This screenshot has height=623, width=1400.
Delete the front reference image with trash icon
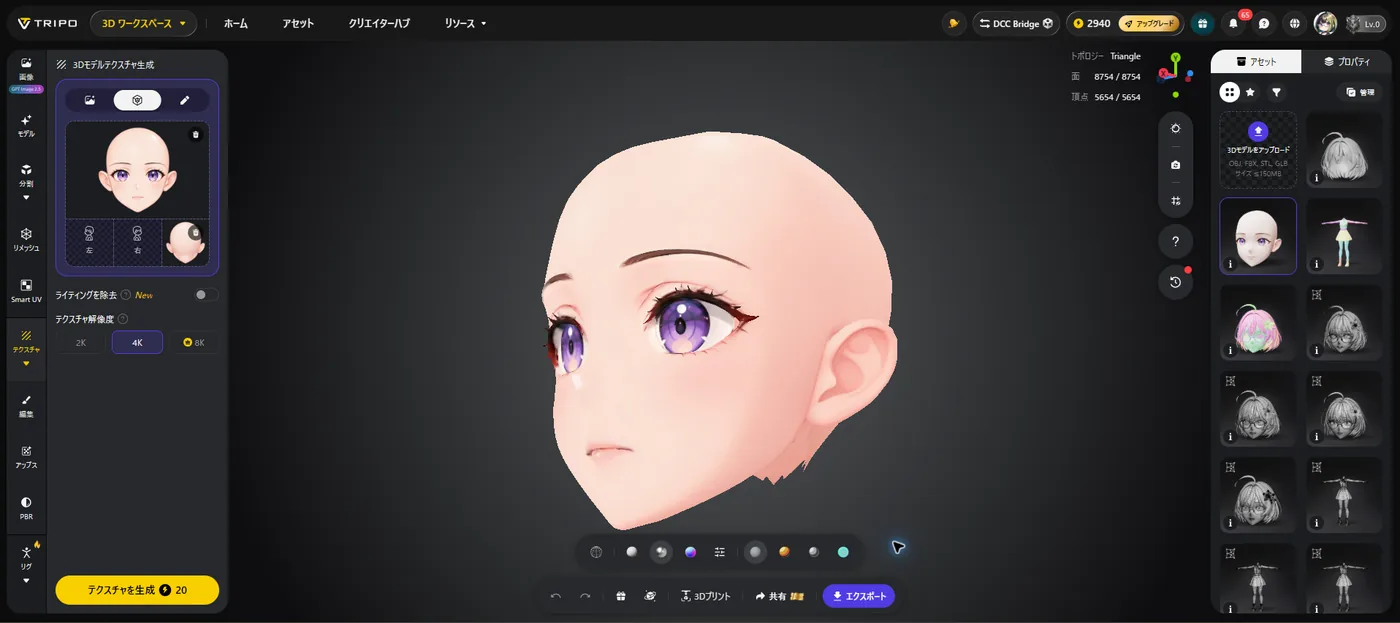point(196,134)
